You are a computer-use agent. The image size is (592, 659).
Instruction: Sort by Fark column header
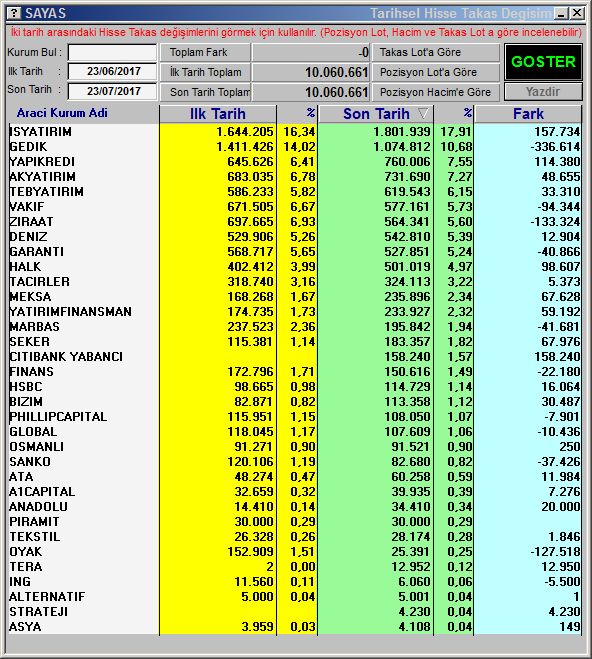(528, 114)
